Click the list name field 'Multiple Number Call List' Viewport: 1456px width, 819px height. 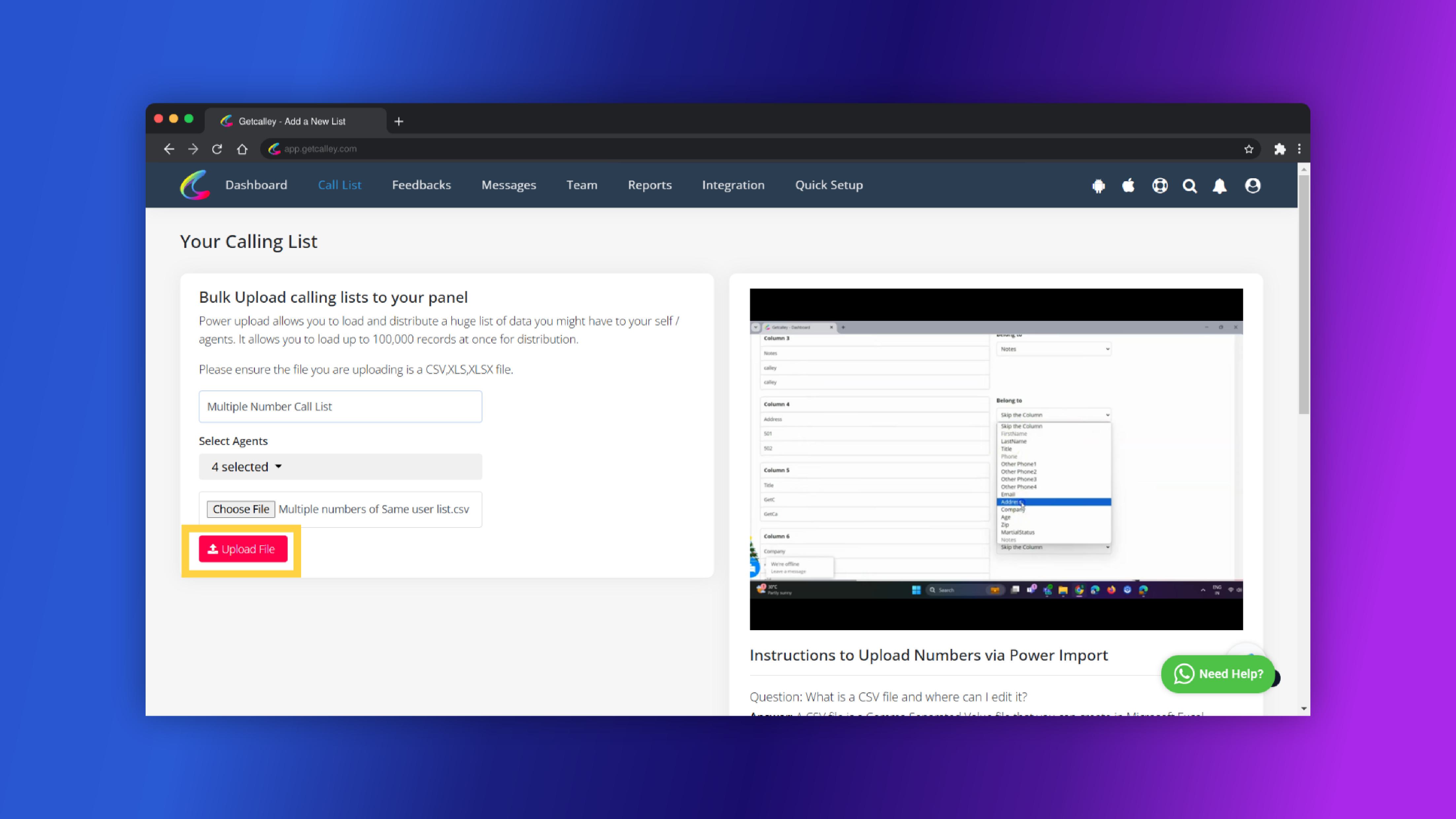pos(340,406)
